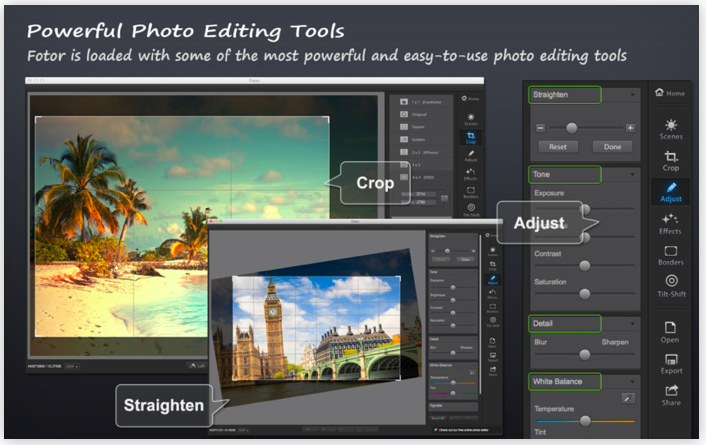The image size is (706, 445).
Task: Click the enlarged Temperature slider handle
Action: [585, 421]
